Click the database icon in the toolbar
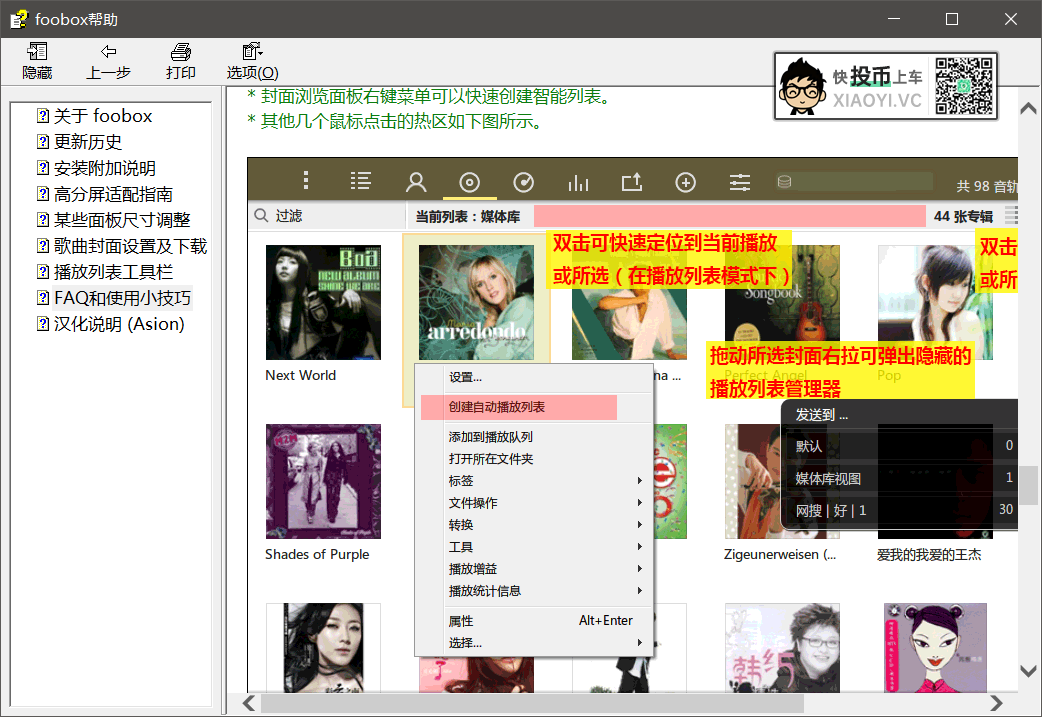This screenshot has width=1042, height=717. tap(784, 181)
